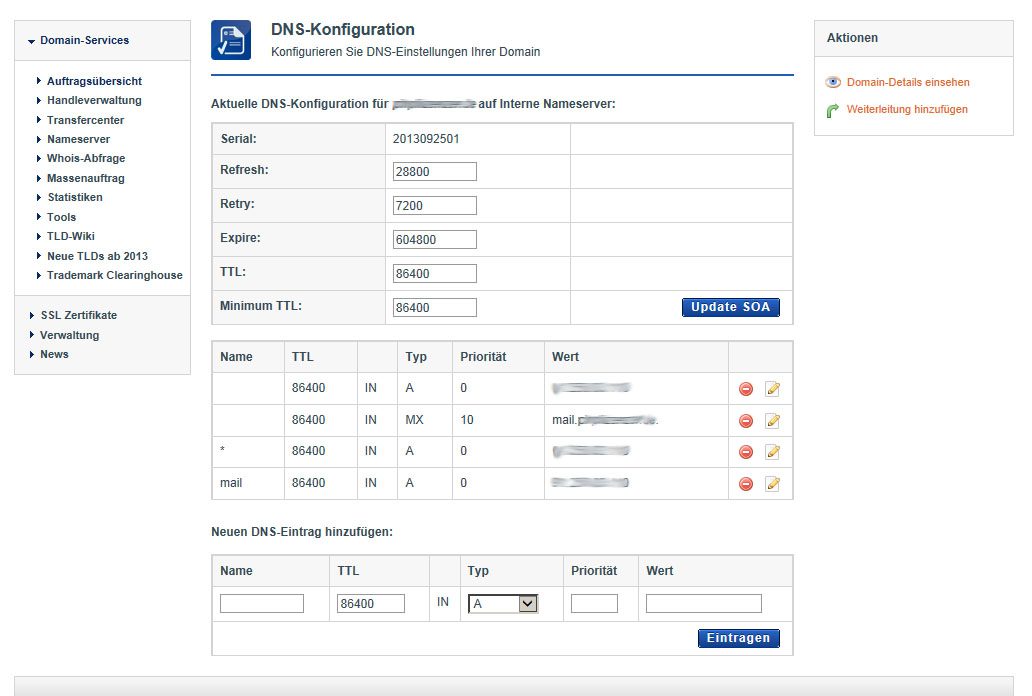The width and height of the screenshot is (1032, 696).
Task: Expand the SSL Zertifikate section
Action: pyautogui.click(x=78, y=316)
